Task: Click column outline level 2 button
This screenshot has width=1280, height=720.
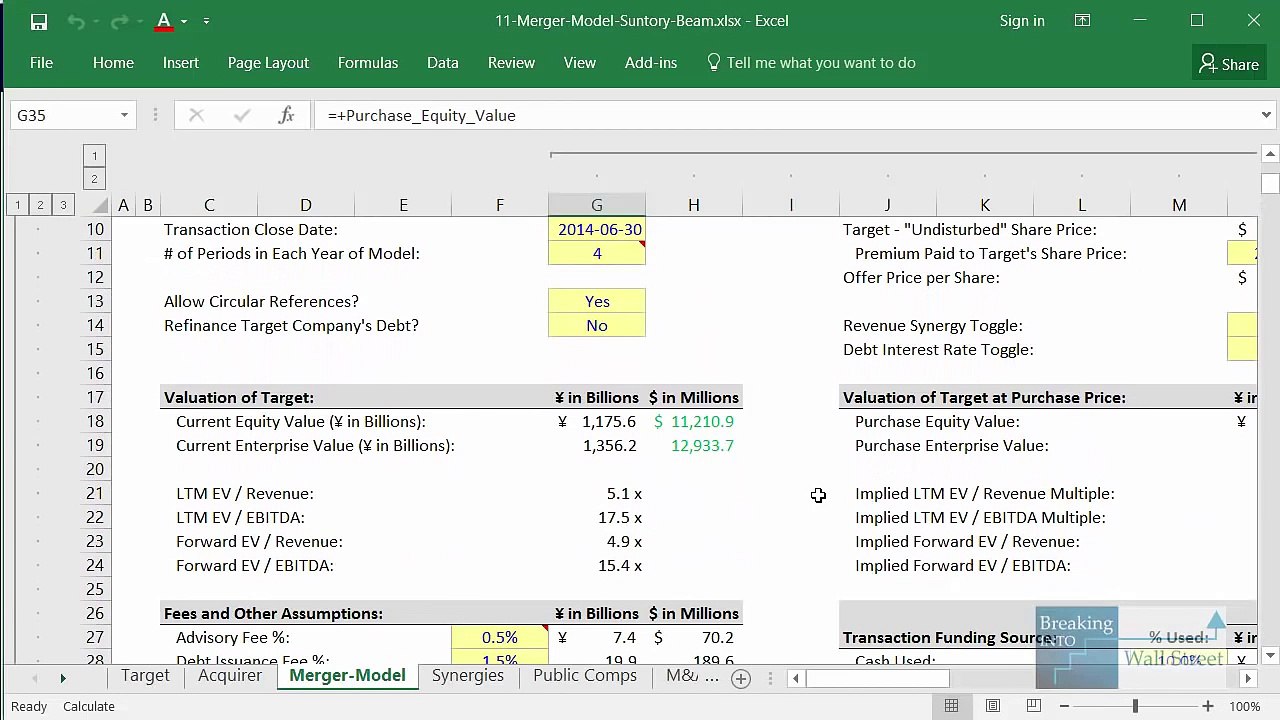Action: tap(94, 179)
